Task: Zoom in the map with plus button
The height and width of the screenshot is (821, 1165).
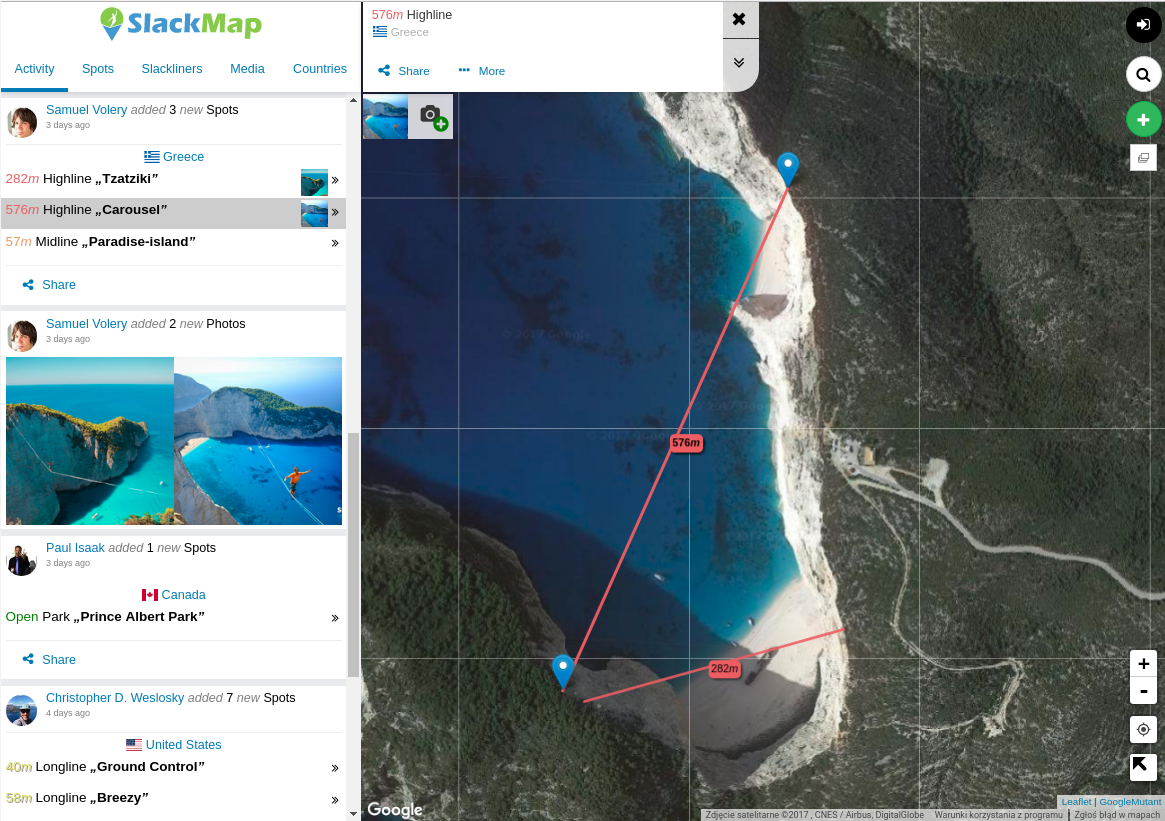Action: (1143, 664)
